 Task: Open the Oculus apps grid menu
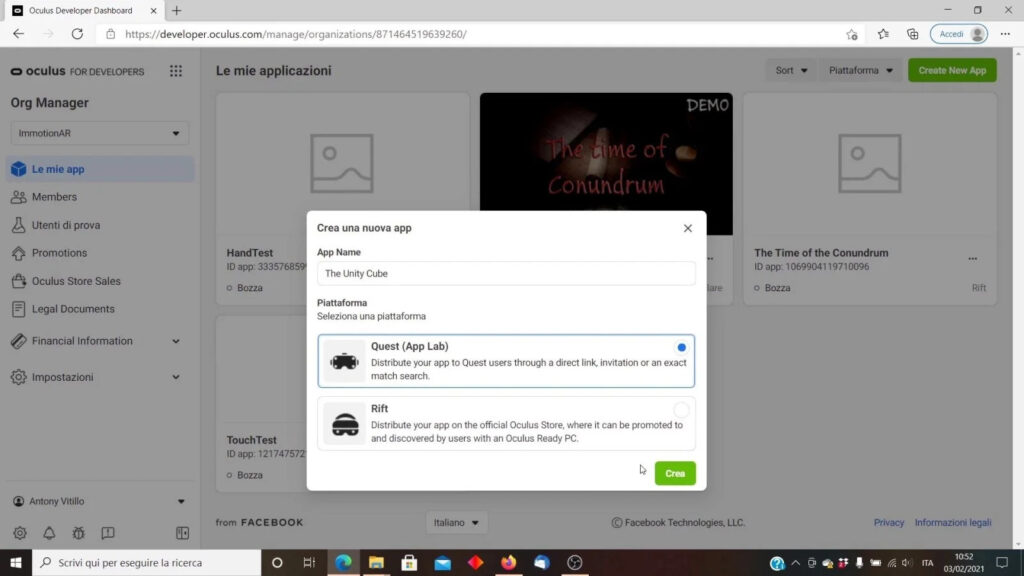click(x=176, y=71)
